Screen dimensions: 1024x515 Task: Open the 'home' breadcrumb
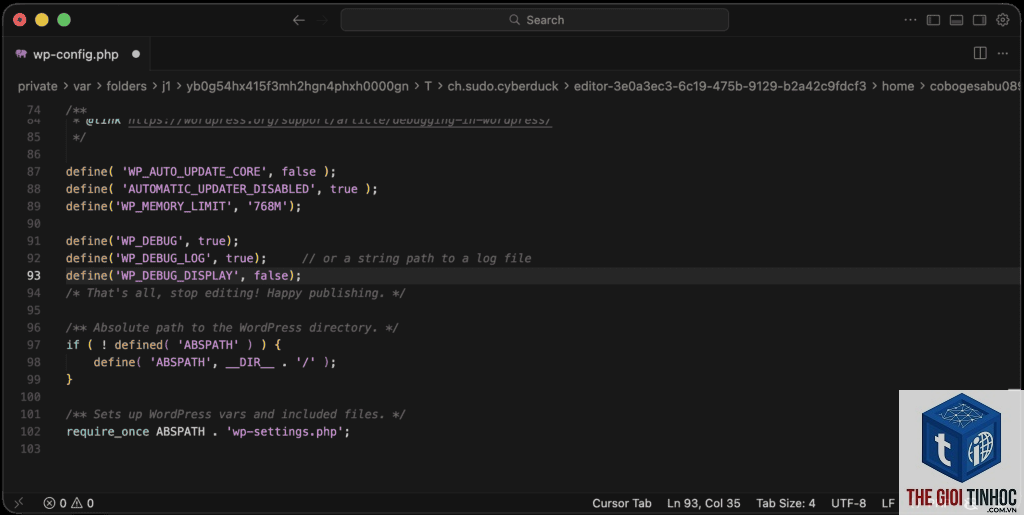(x=897, y=86)
